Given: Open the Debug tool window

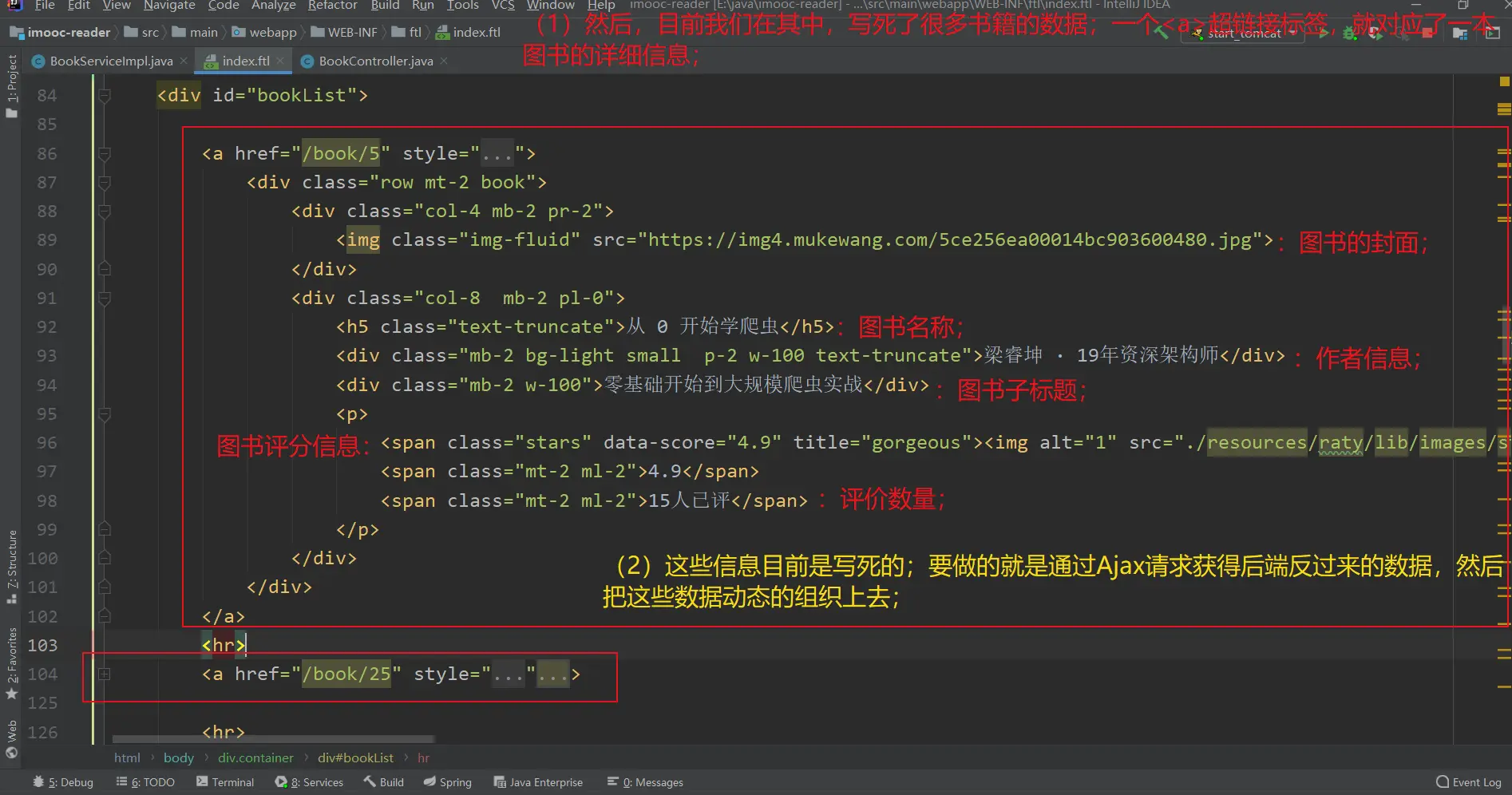Looking at the screenshot, I should (63, 782).
